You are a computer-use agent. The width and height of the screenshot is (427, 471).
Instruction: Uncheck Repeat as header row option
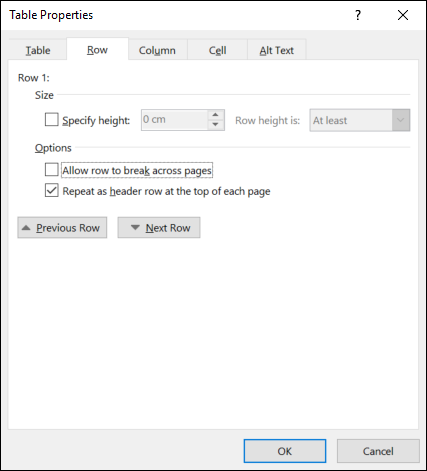[x=52, y=190]
